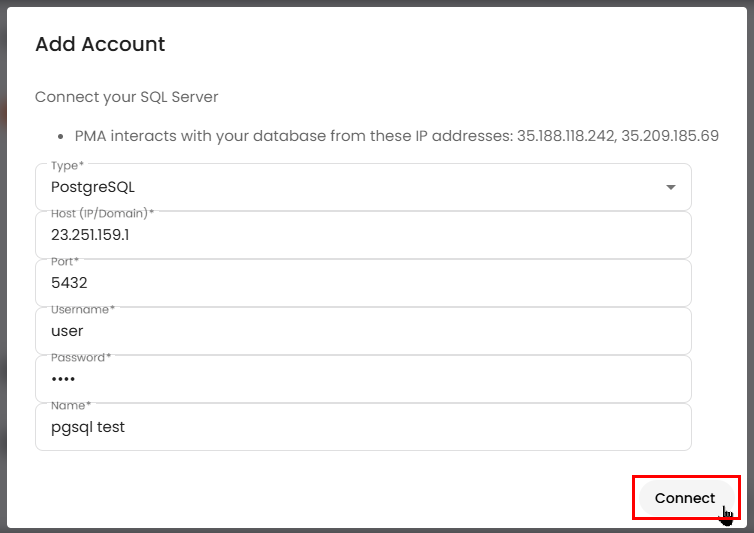754x533 pixels.
Task: Select the Username field with 'user'
Action: (362, 331)
